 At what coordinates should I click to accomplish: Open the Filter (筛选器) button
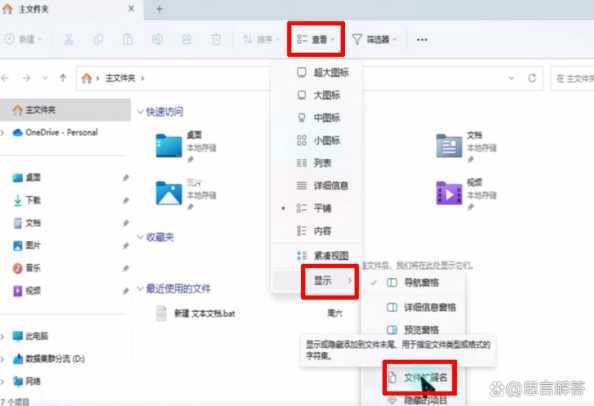point(374,39)
